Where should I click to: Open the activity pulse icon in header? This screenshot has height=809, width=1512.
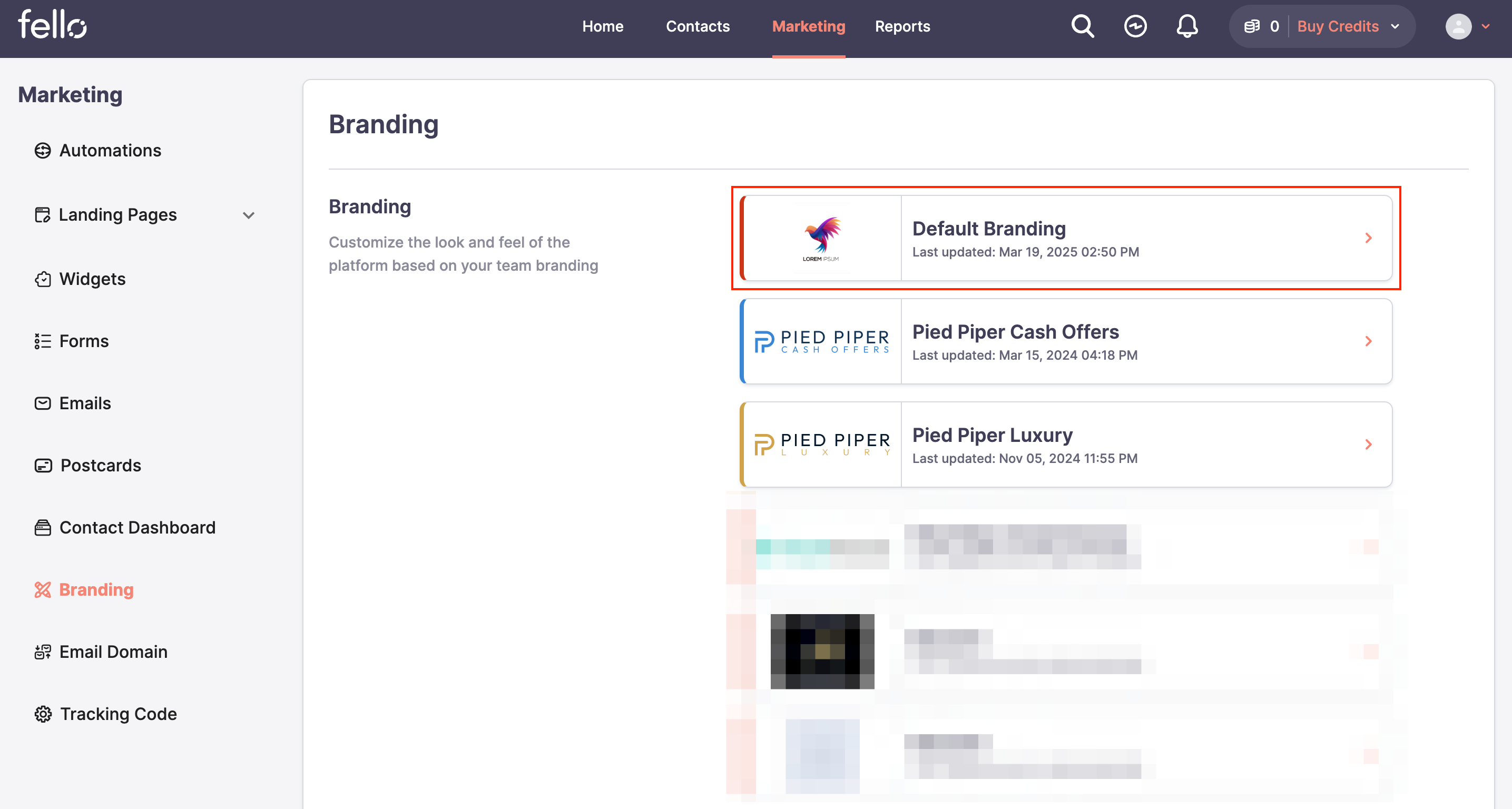click(x=1135, y=26)
